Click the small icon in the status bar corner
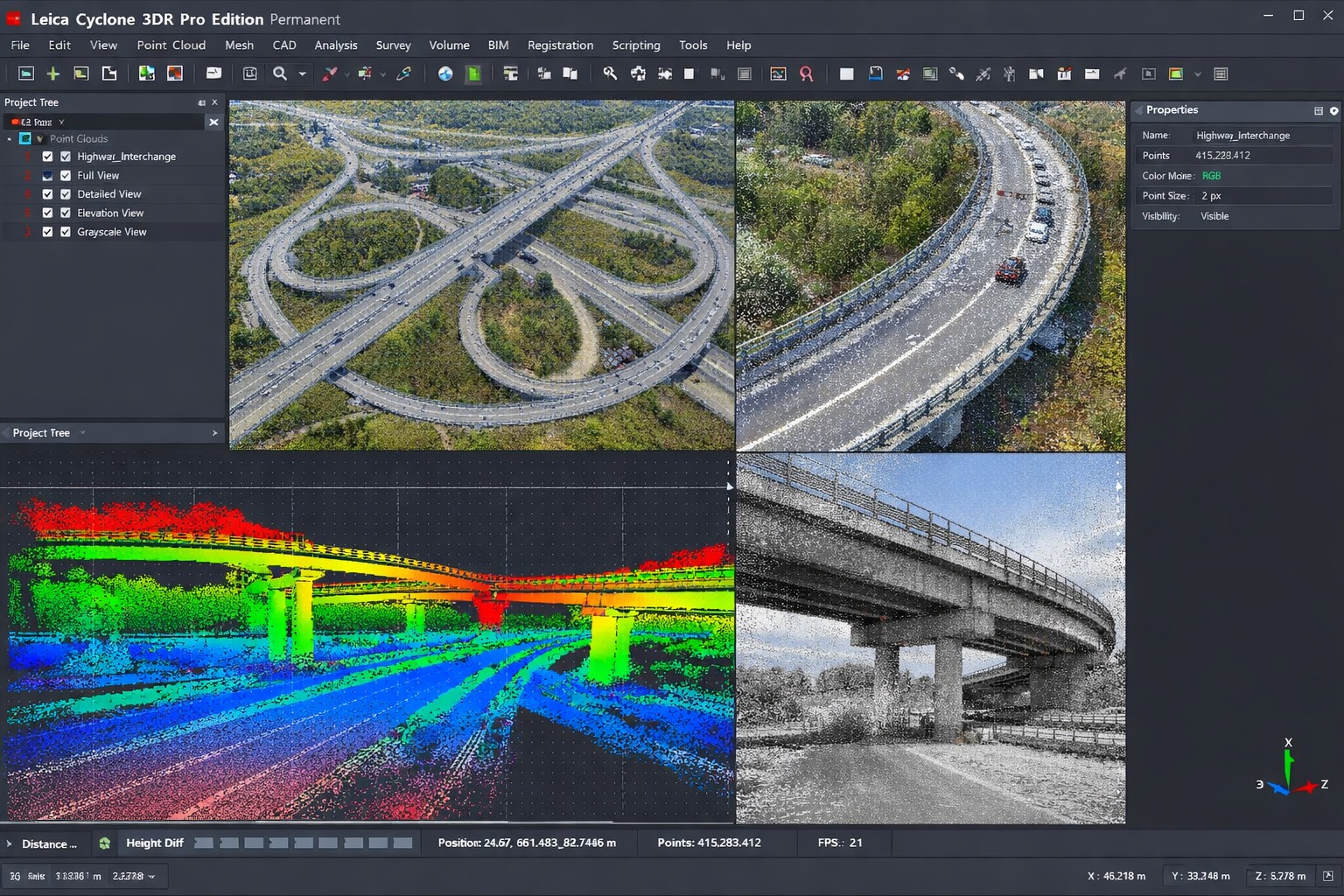 pyautogui.click(x=1328, y=876)
